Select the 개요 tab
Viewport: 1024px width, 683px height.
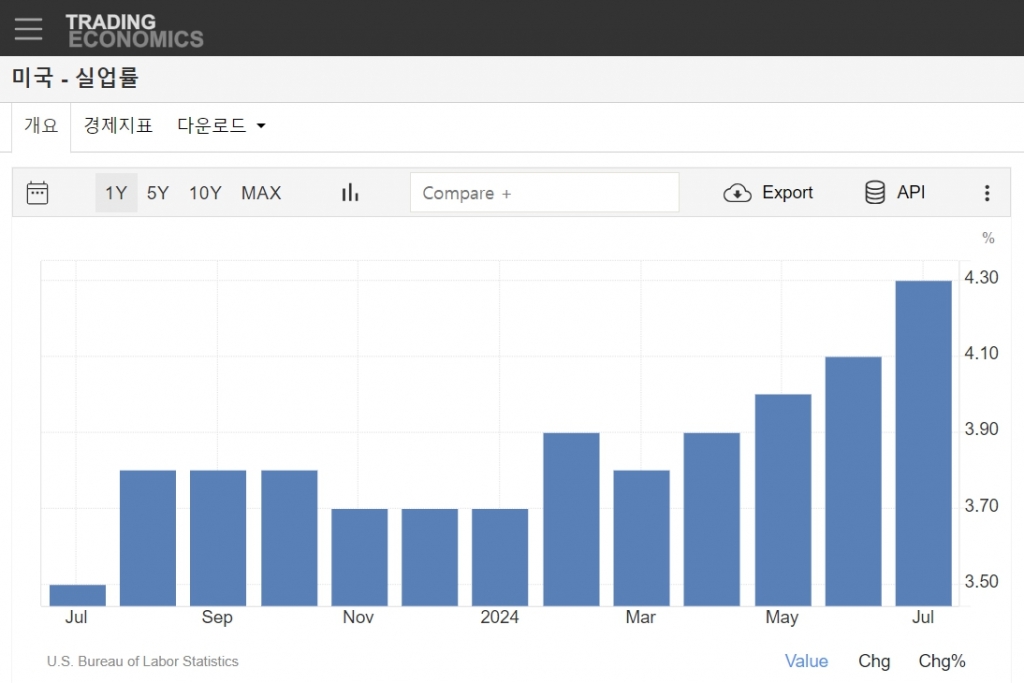[x=41, y=126]
